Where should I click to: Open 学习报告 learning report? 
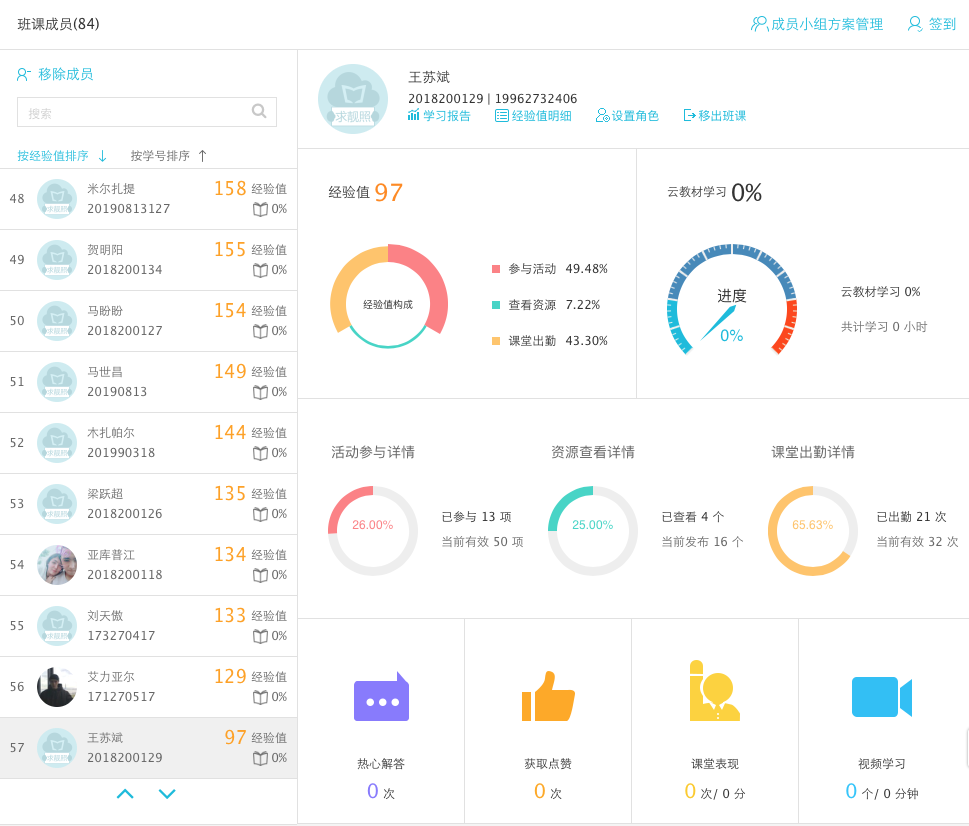pyautogui.click(x=439, y=116)
